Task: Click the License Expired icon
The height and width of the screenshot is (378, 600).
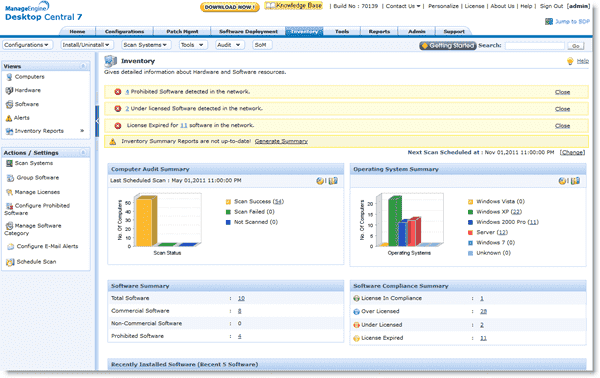Action: [x=356, y=339]
